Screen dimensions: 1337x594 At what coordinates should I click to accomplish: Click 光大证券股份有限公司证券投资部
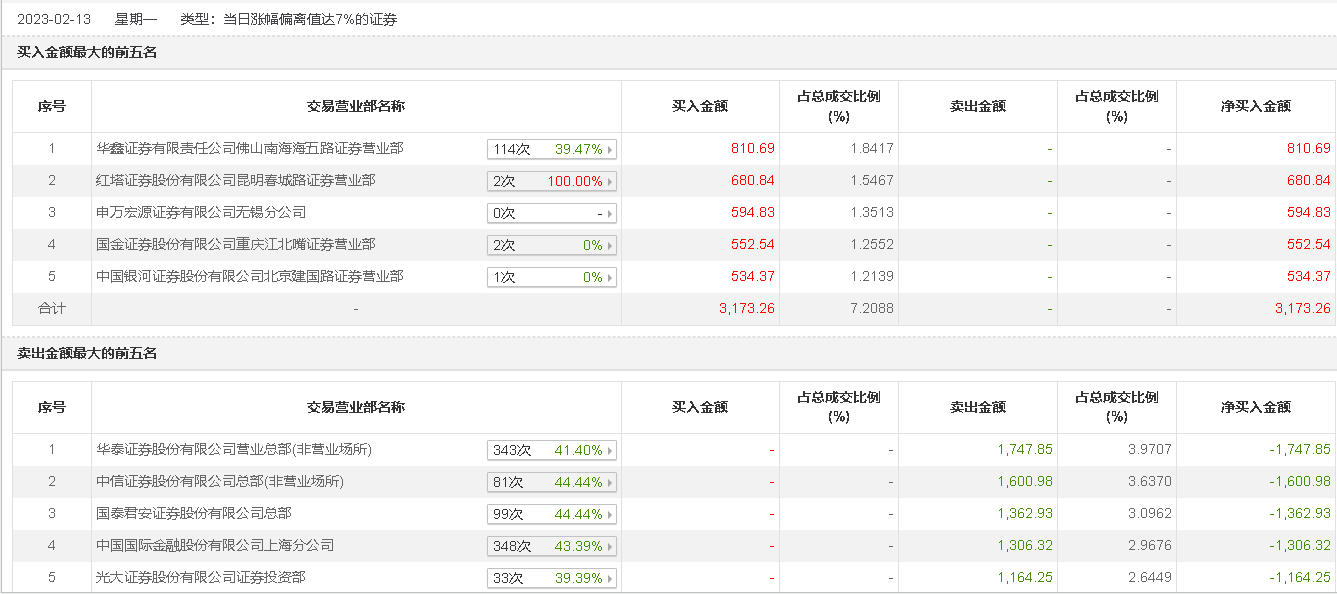pyautogui.click(x=200, y=577)
